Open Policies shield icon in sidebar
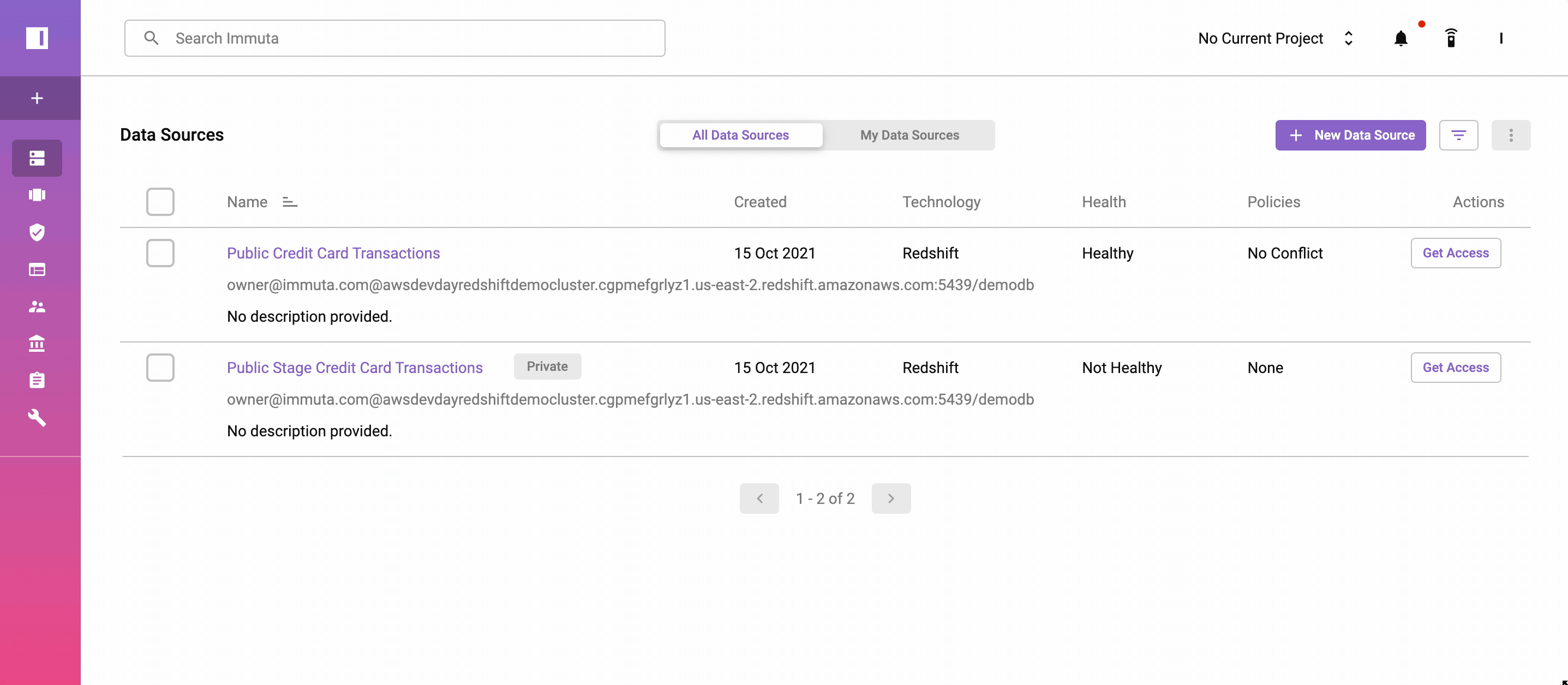This screenshot has height=685, width=1568. (x=37, y=232)
